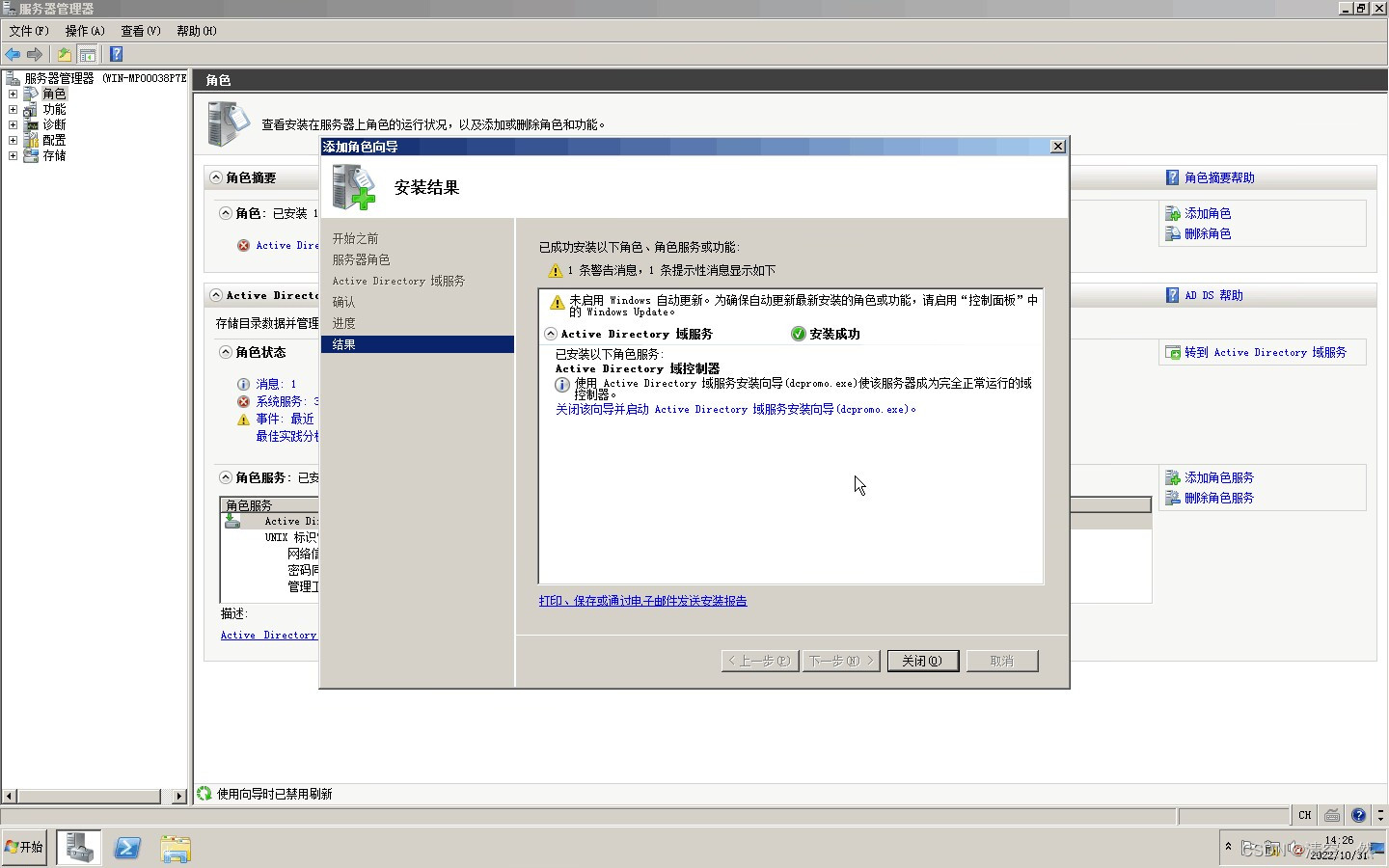The height and width of the screenshot is (868, 1389).
Task: Click the link to launch dcpromo.exe wizard
Action: [736, 409]
